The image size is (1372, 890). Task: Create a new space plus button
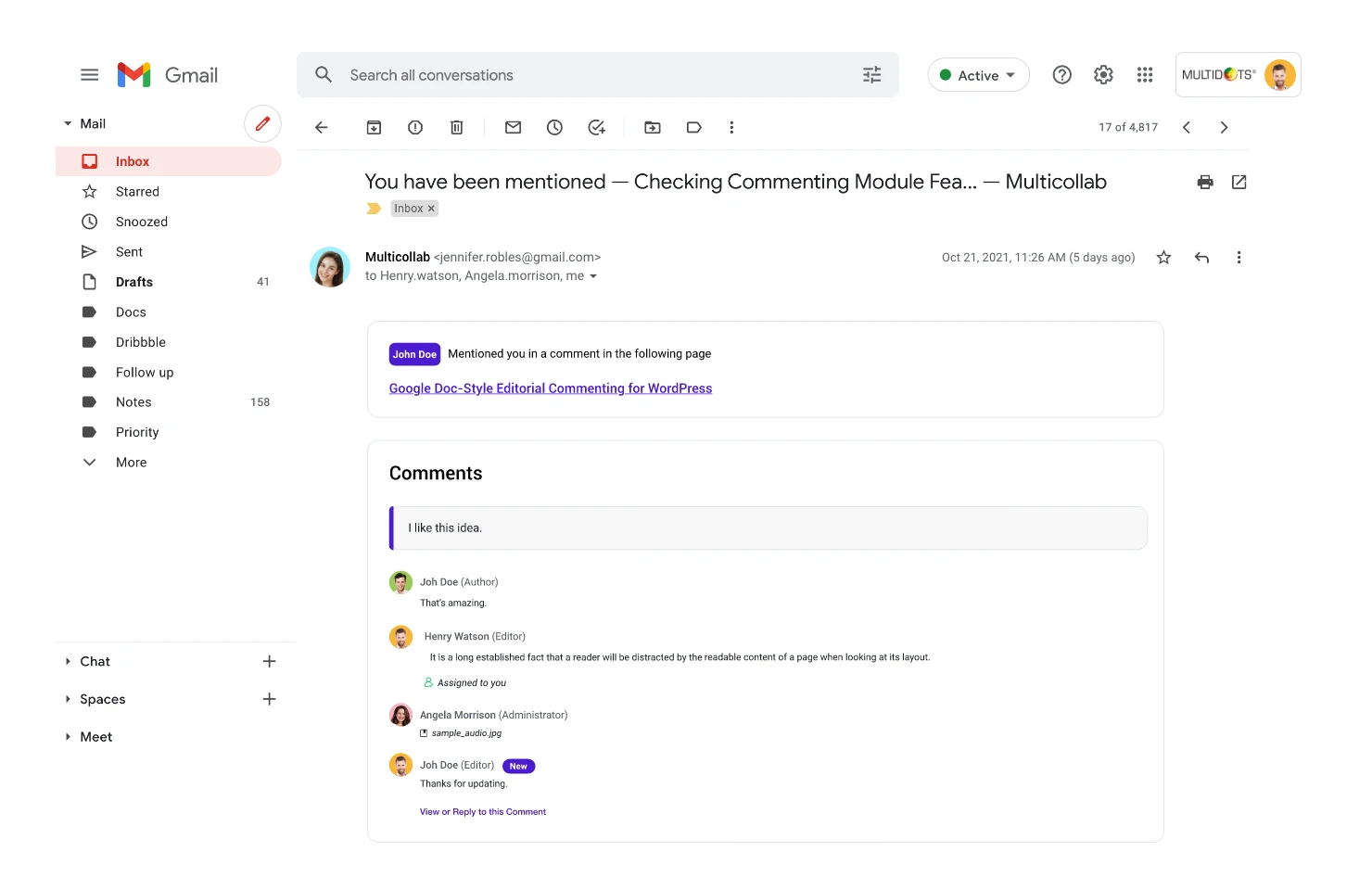pos(270,699)
